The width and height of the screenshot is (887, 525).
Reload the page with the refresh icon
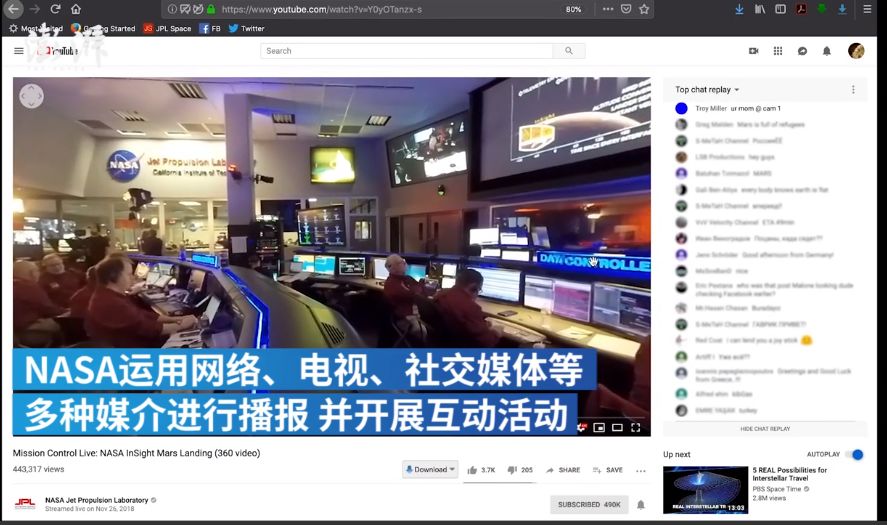coord(55,9)
